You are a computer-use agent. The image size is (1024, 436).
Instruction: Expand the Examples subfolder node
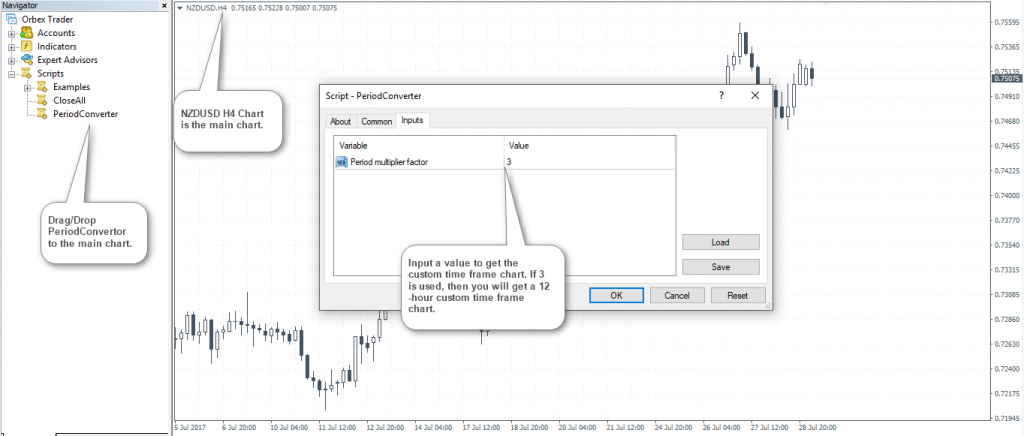27,87
